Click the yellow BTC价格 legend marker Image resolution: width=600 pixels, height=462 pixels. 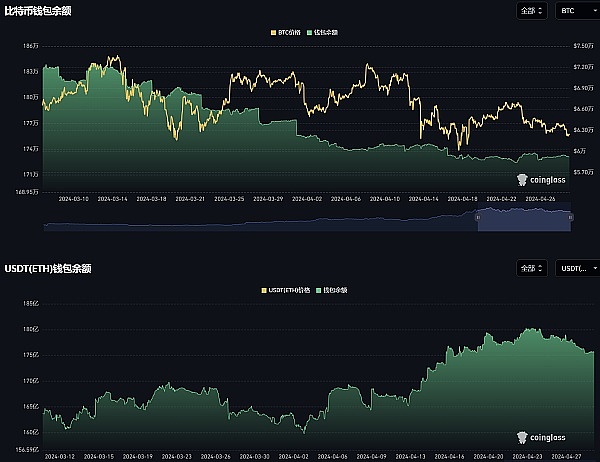(274, 33)
